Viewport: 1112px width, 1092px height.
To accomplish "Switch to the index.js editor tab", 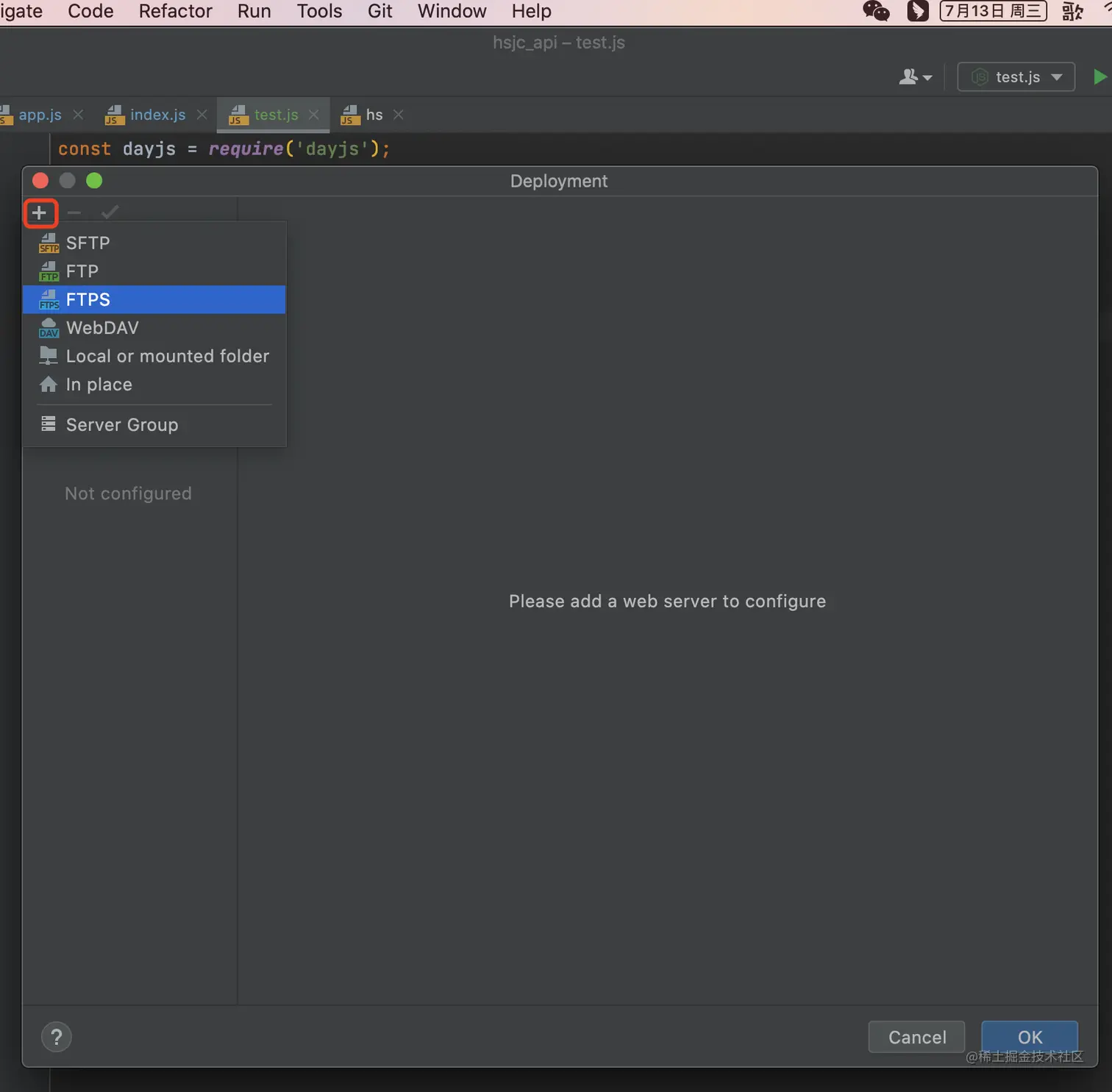I will click(157, 115).
